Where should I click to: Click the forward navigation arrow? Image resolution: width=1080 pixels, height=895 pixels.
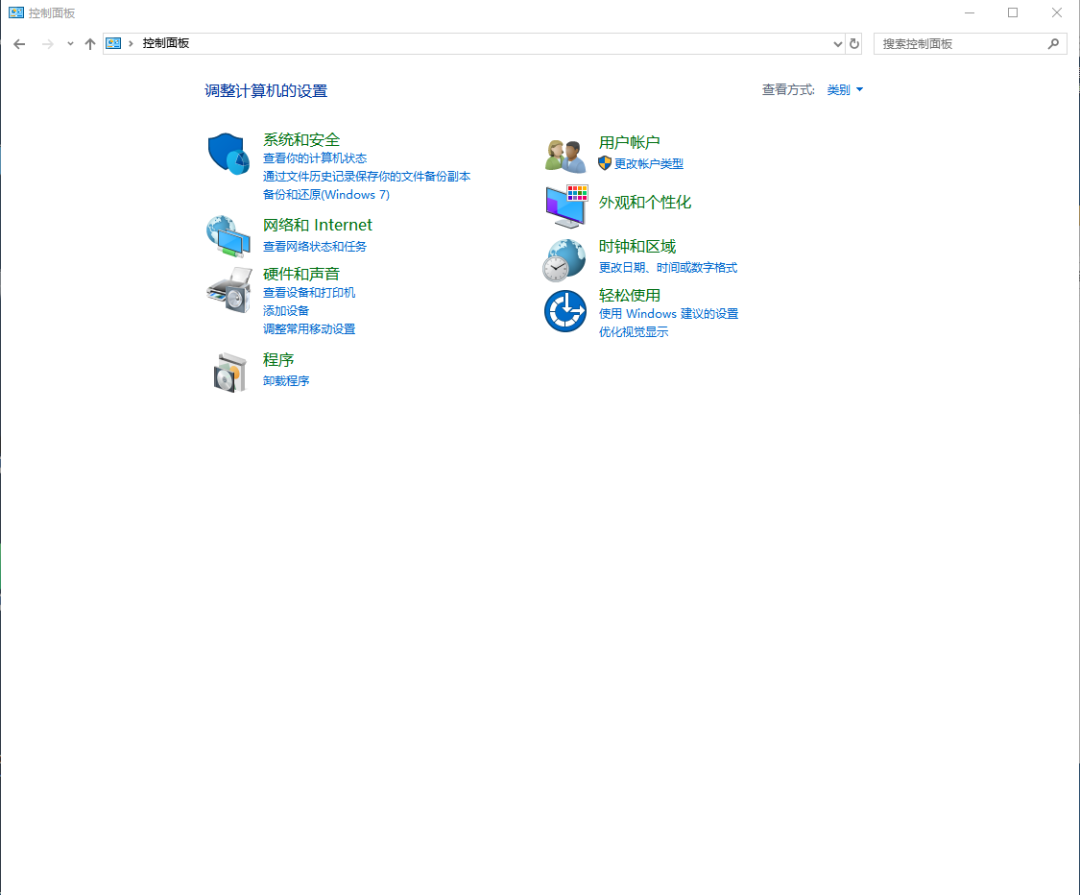pos(48,44)
